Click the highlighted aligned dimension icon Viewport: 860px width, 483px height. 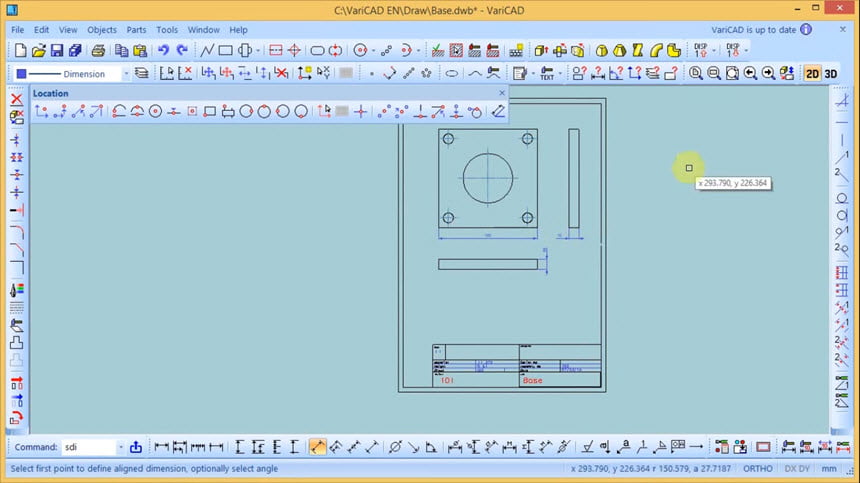click(x=317, y=447)
